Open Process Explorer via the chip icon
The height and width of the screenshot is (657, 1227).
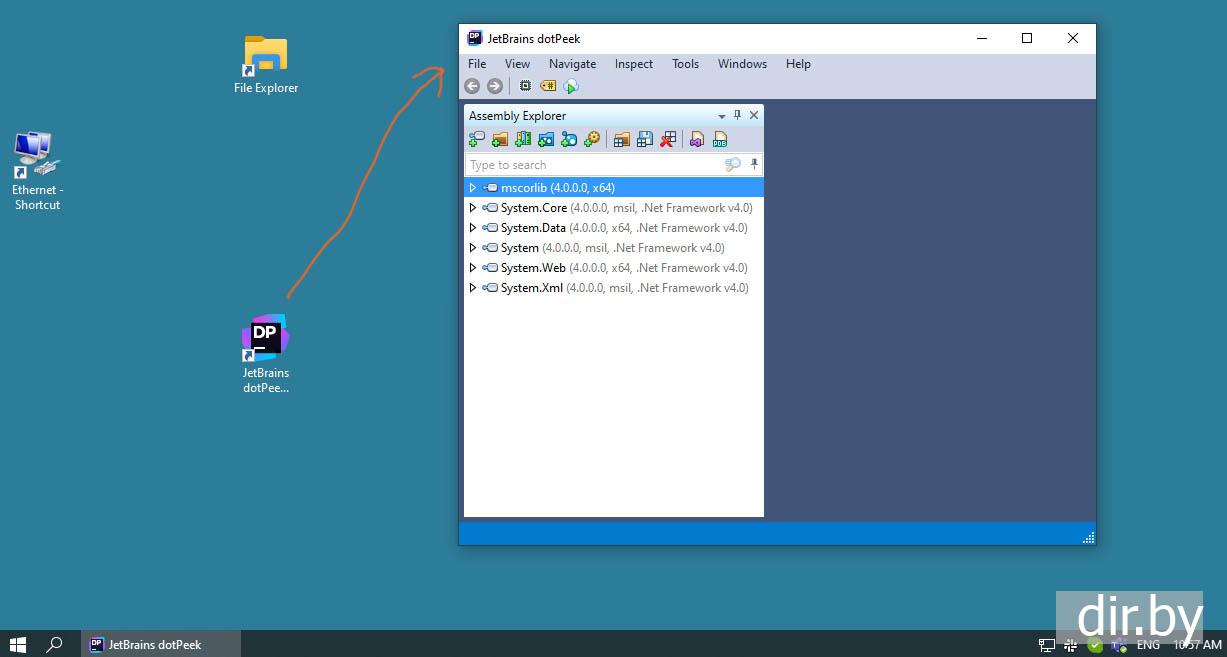tap(525, 86)
